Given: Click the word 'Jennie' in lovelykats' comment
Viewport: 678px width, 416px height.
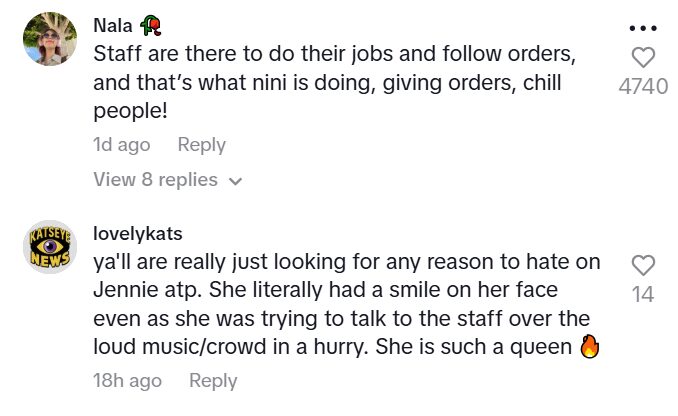Looking at the screenshot, I should tap(125, 291).
